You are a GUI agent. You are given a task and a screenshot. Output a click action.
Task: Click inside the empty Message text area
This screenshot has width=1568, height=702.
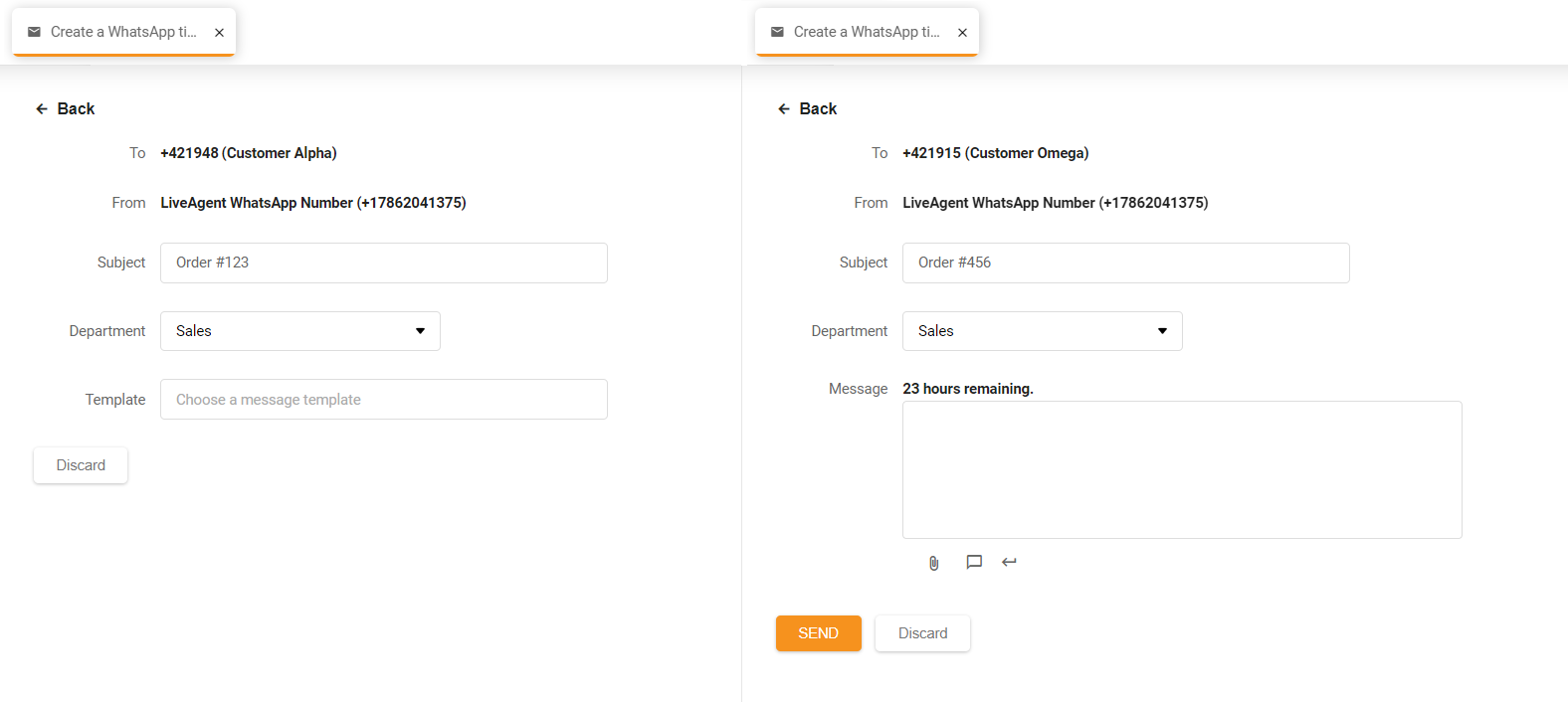(x=1181, y=469)
